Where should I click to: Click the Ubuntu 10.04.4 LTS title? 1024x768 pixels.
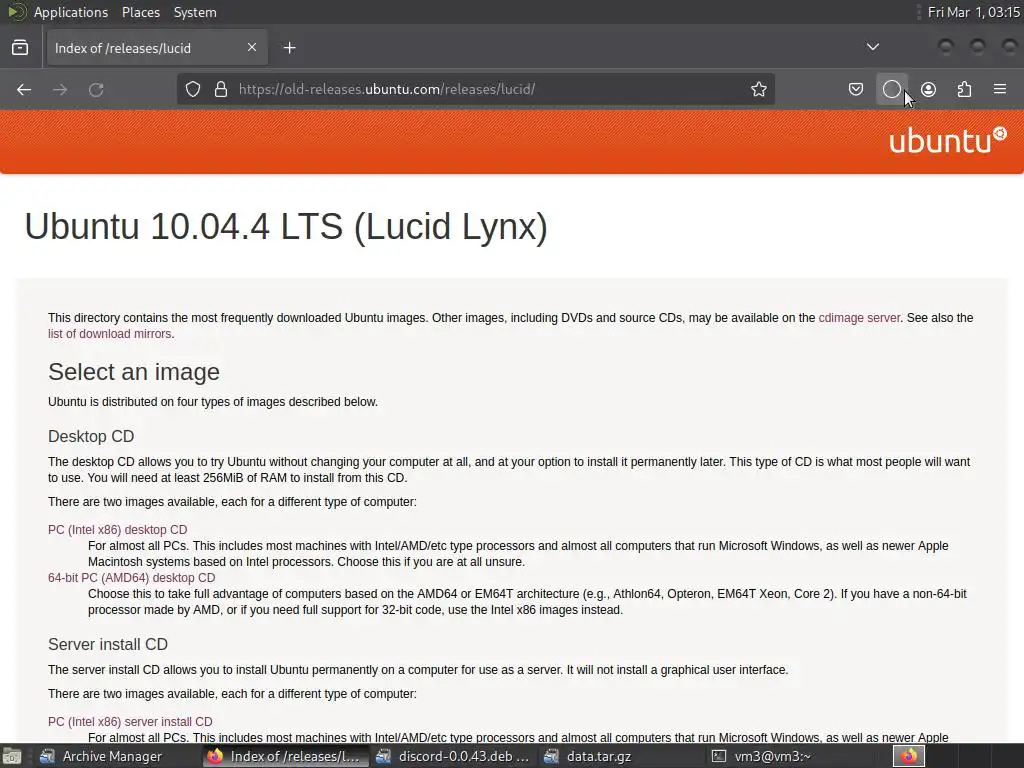click(286, 227)
